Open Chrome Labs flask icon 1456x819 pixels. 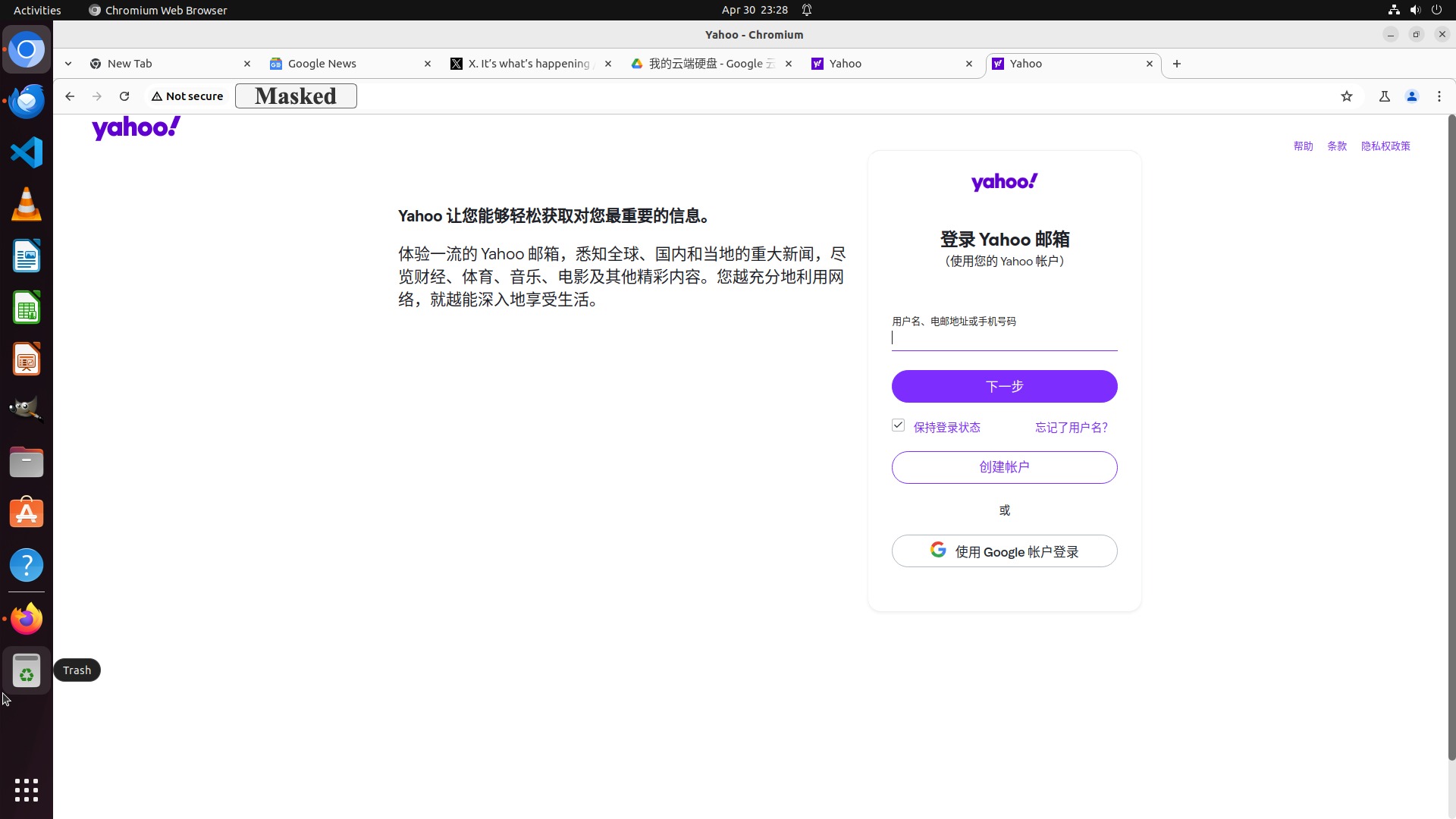1385,96
